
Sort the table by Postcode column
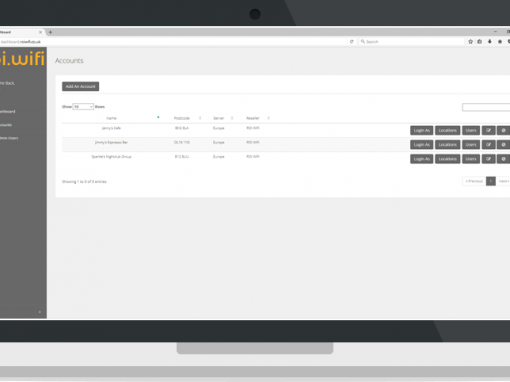[182, 118]
